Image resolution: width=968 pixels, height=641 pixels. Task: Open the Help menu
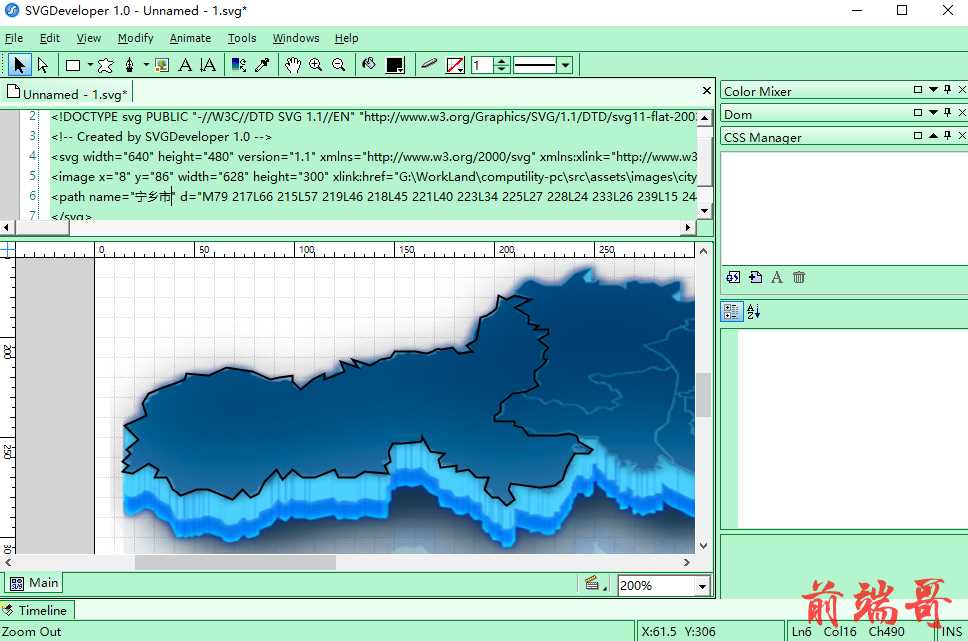pyautogui.click(x=346, y=38)
